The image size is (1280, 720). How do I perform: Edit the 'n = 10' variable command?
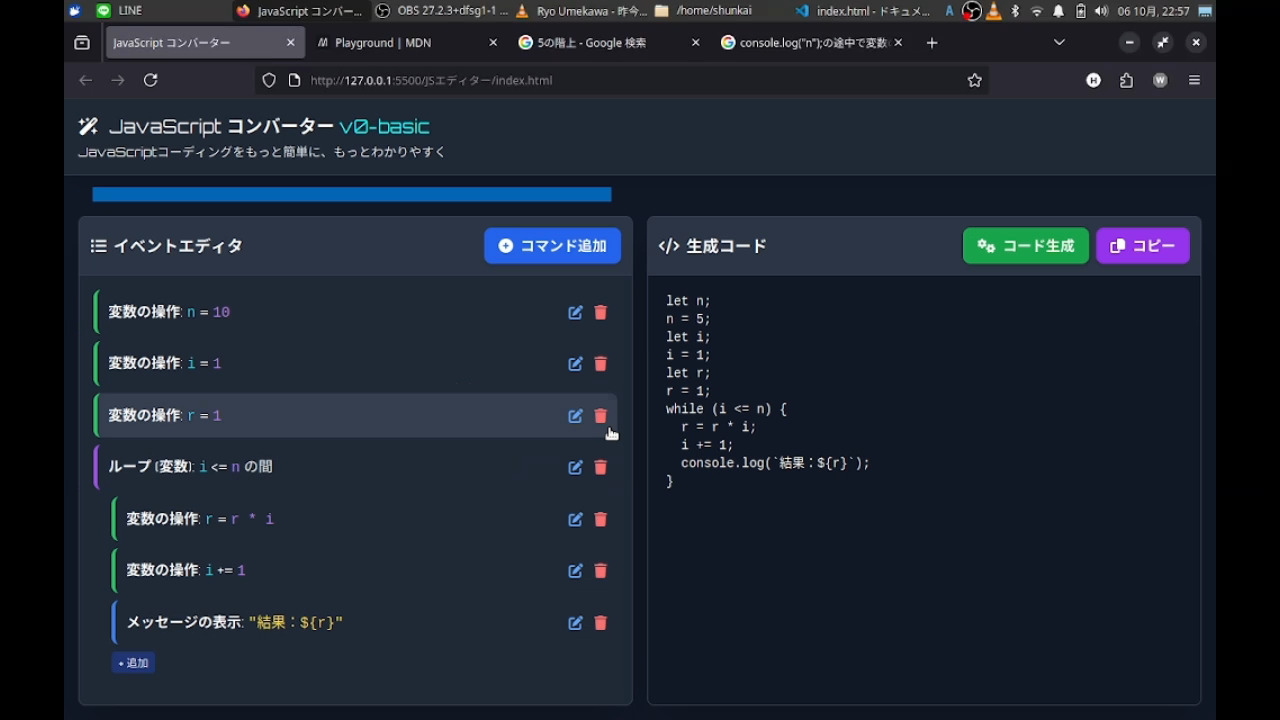575,312
